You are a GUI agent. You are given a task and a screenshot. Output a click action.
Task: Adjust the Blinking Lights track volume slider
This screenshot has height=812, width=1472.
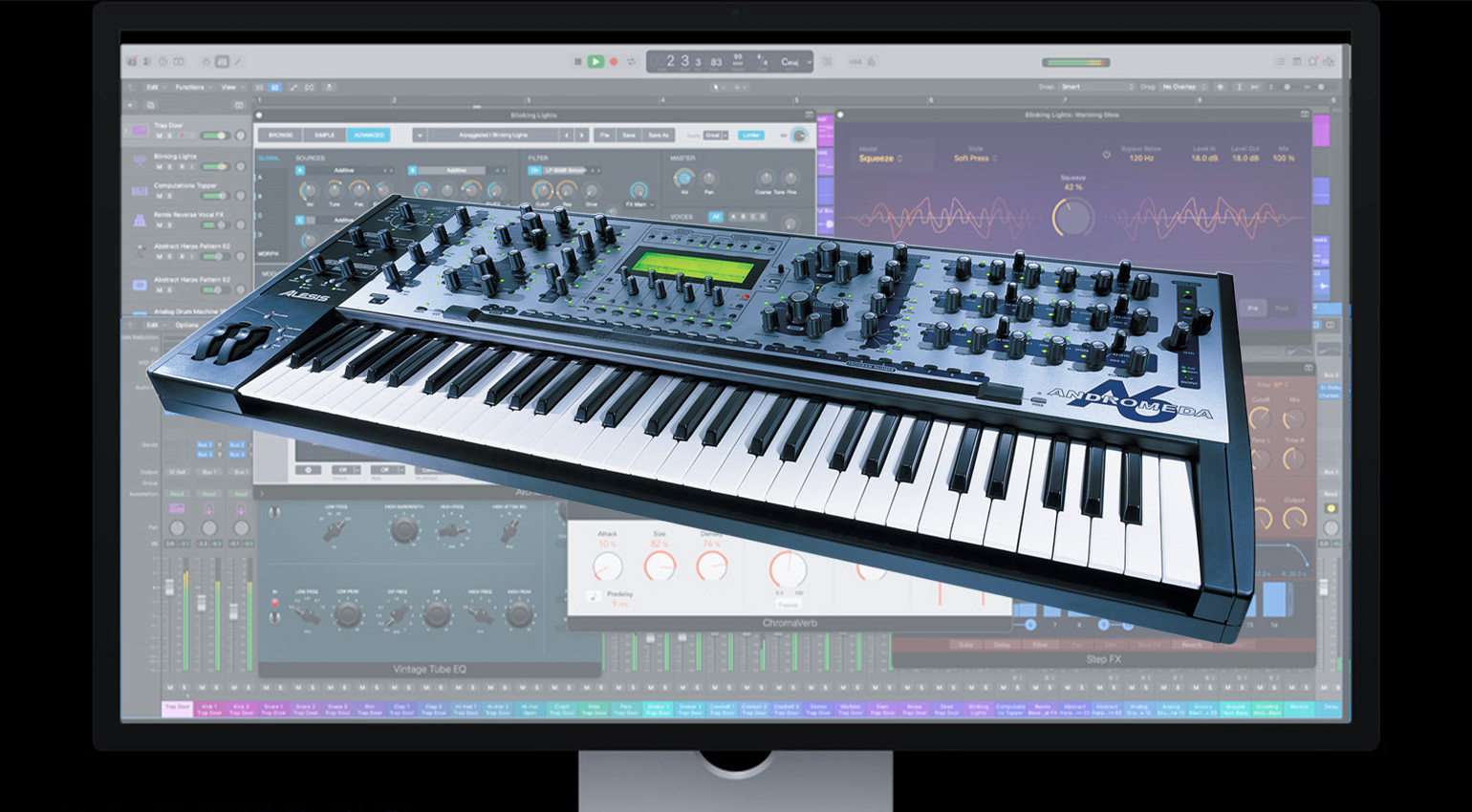[215, 166]
